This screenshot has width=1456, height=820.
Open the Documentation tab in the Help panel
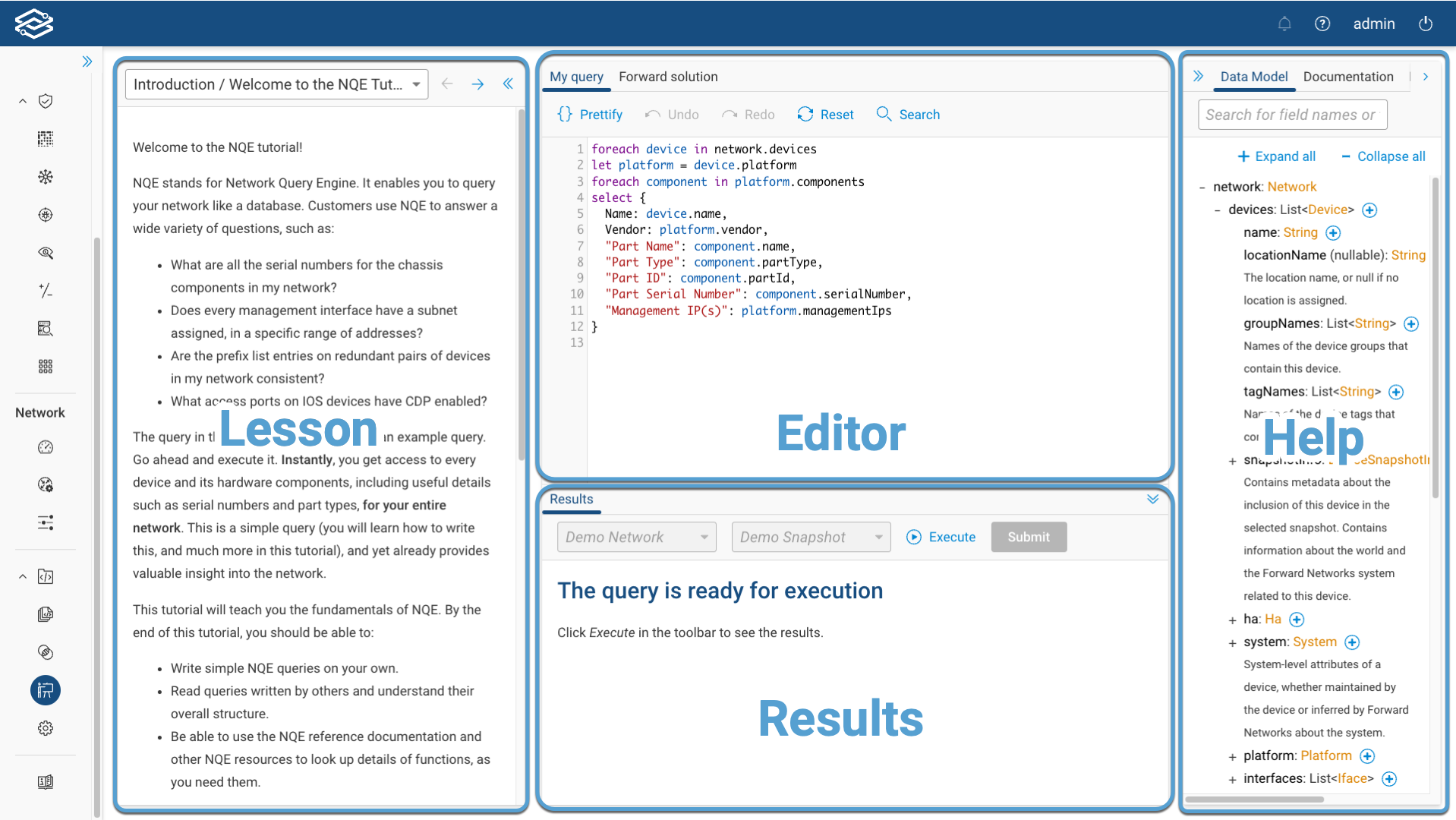1348,77
